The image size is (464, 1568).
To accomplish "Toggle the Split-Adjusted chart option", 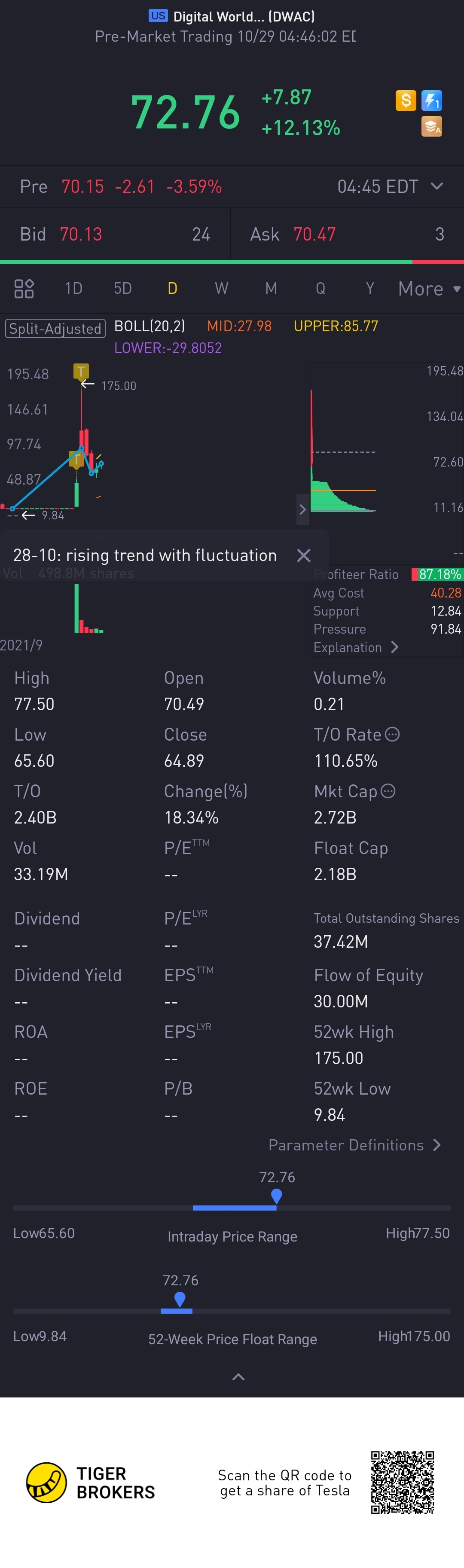I will pyautogui.click(x=55, y=329).
